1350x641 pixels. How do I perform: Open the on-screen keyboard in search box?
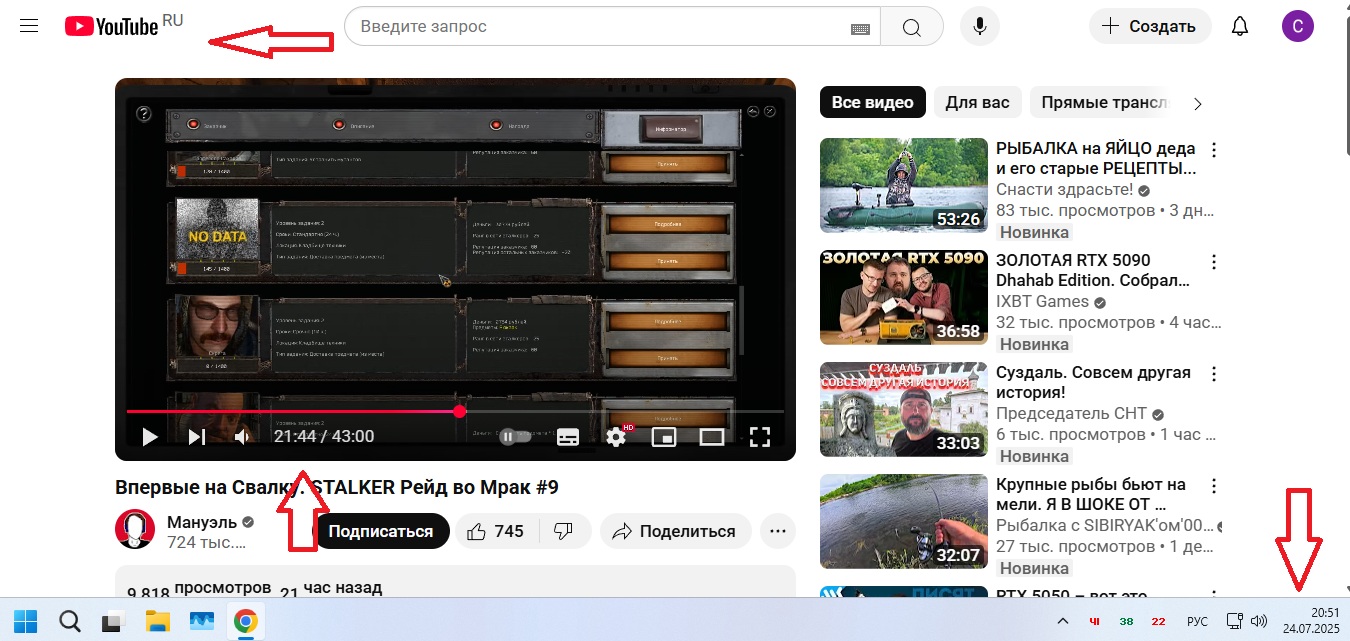coord(860,28)
